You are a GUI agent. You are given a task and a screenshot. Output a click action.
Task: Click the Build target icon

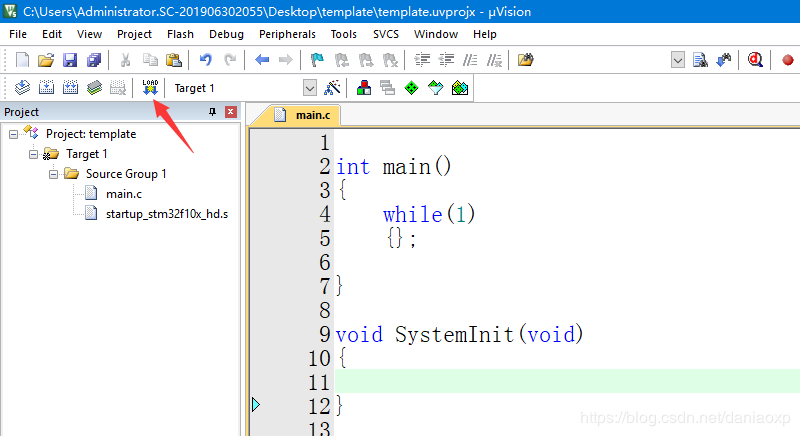[45, 88]
